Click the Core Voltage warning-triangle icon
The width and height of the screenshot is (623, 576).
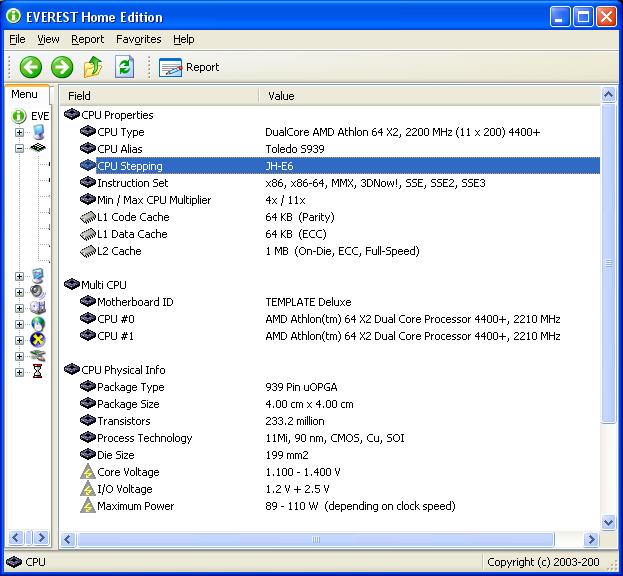88,472
